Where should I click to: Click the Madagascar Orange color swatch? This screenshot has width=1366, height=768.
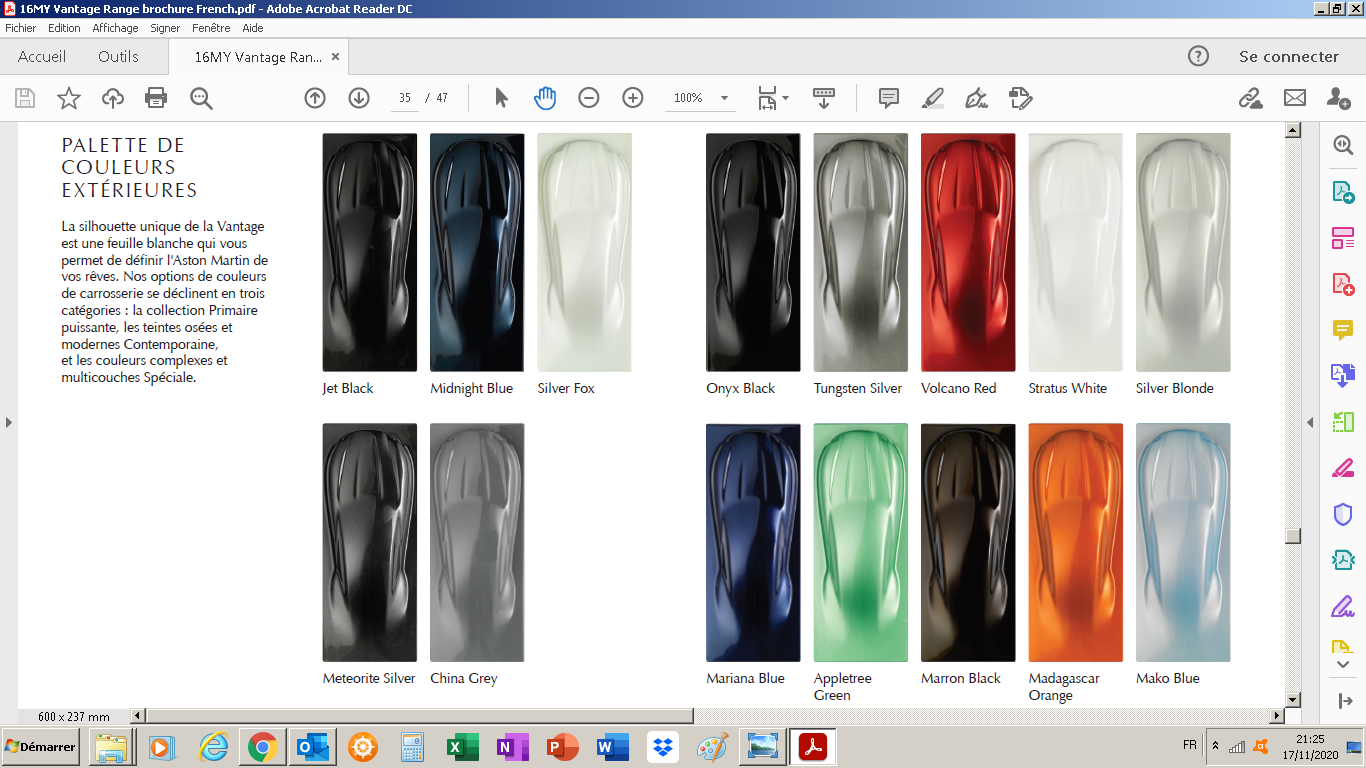[x=1075, y=543]
